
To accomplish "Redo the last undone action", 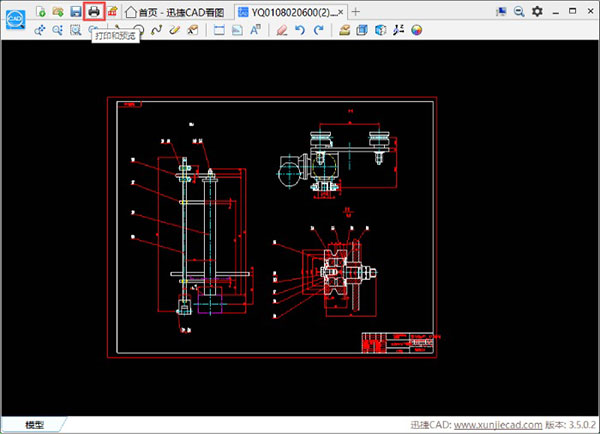I will point(318,30).
